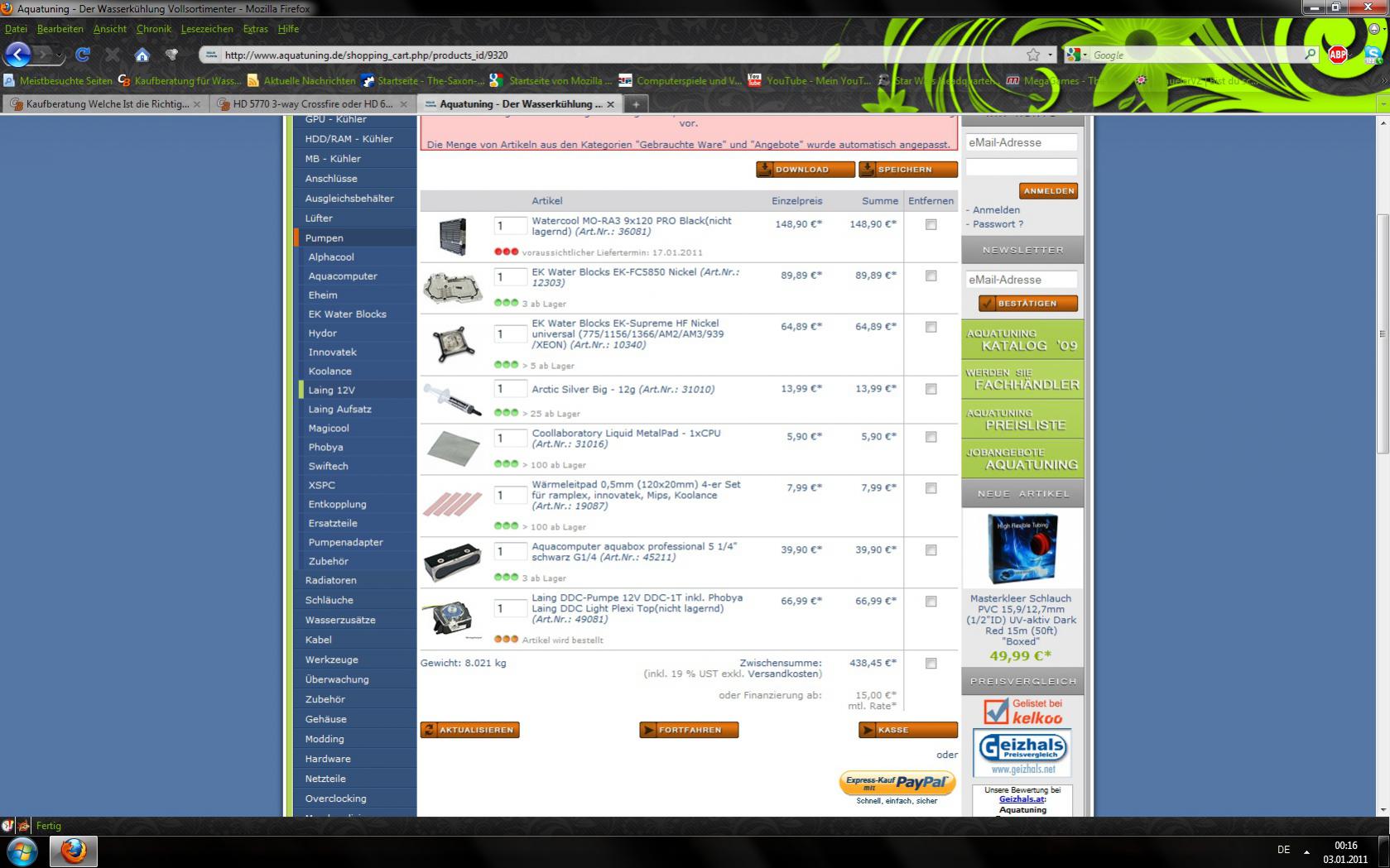
Task: Click the DOWNLOAD button
Action: pyautogui.click(x=805, y=170)
